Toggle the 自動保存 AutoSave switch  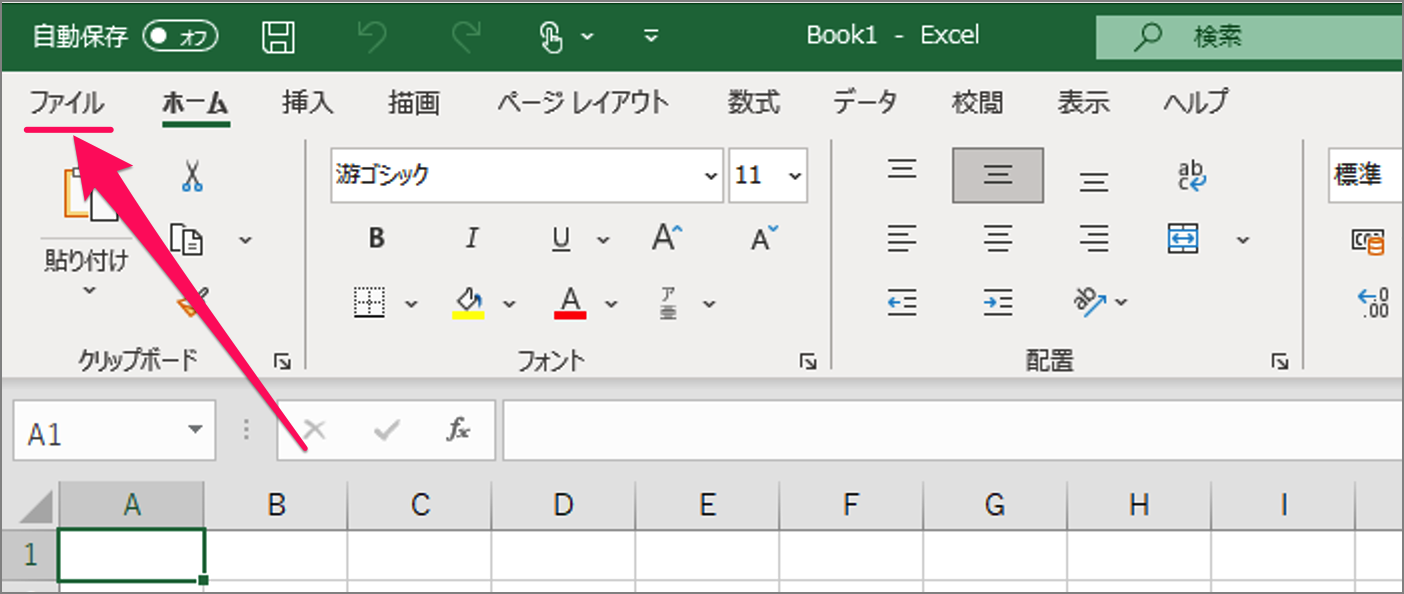click(x=180, y=37)
